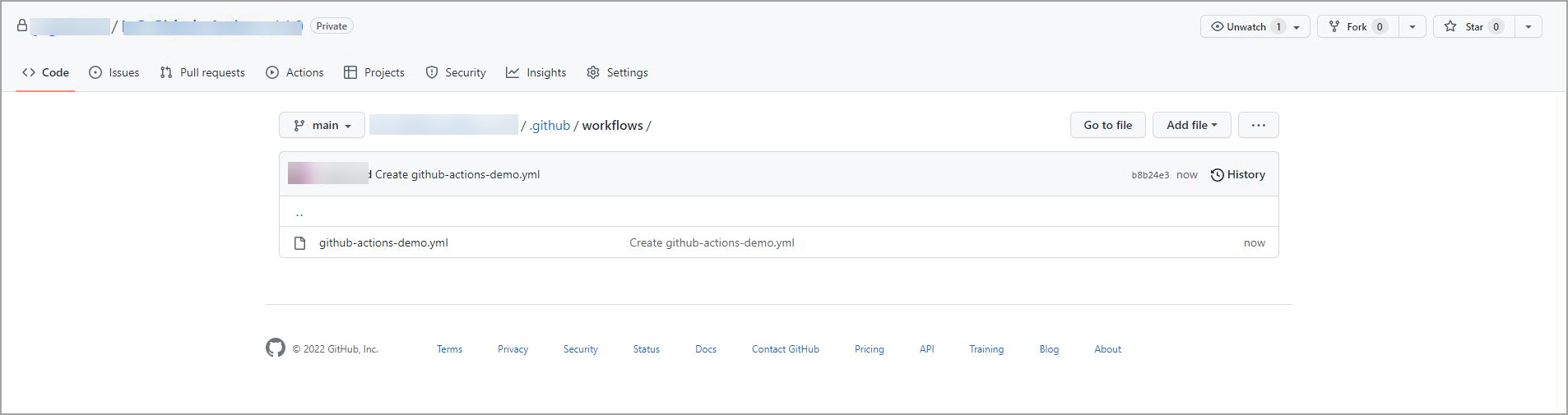The height and width of the screenshot is (415, 1568).
Task: Open the Fork options dropdown arrow
Action: [1413, 27]
